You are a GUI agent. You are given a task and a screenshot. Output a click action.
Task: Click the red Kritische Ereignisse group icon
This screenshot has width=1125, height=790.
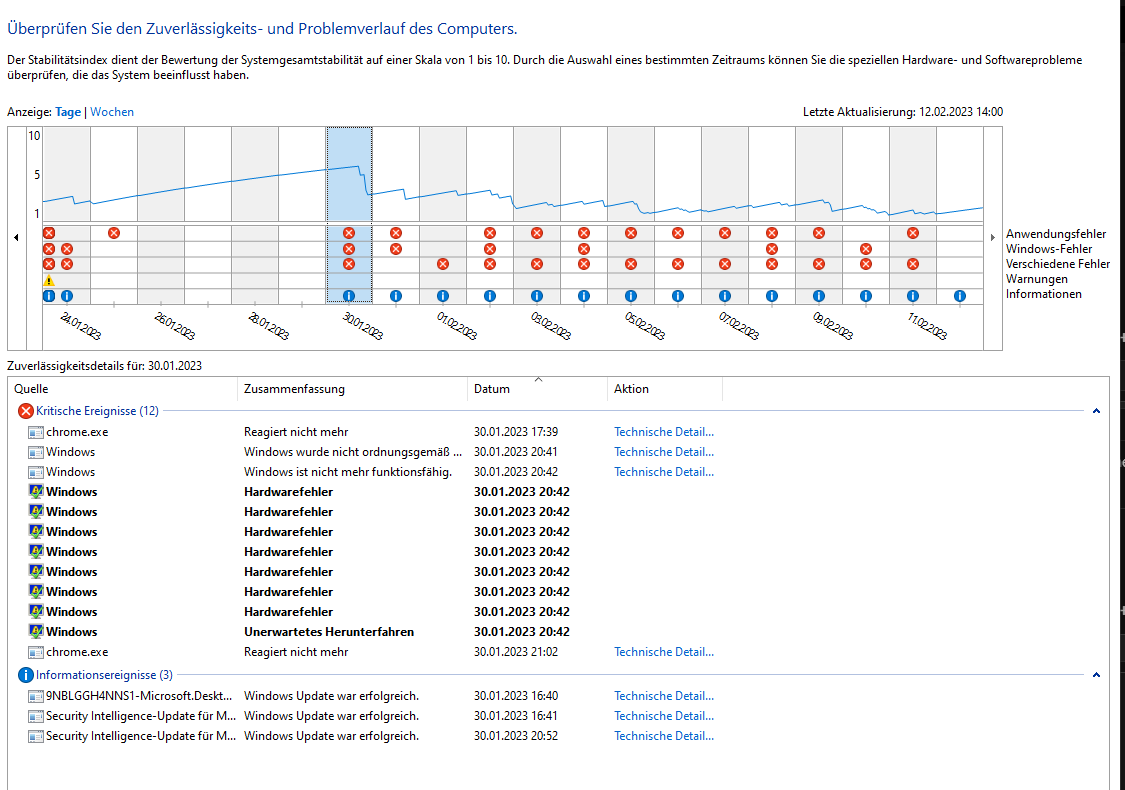(26, 411)
